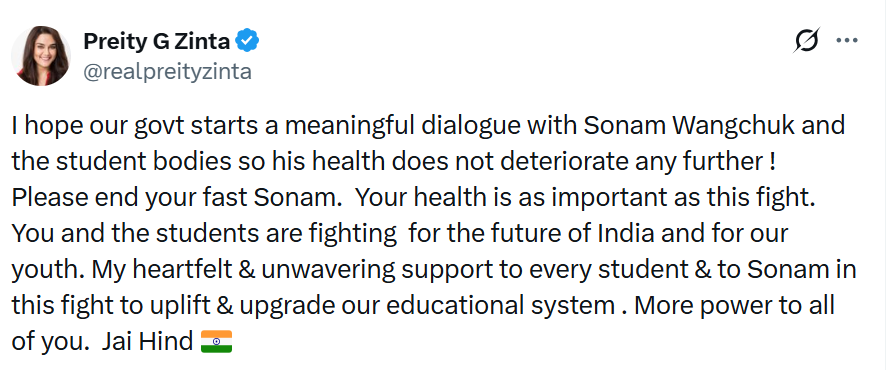Open the three-dot more options menu
888x370 pixels.
(847, 41)
